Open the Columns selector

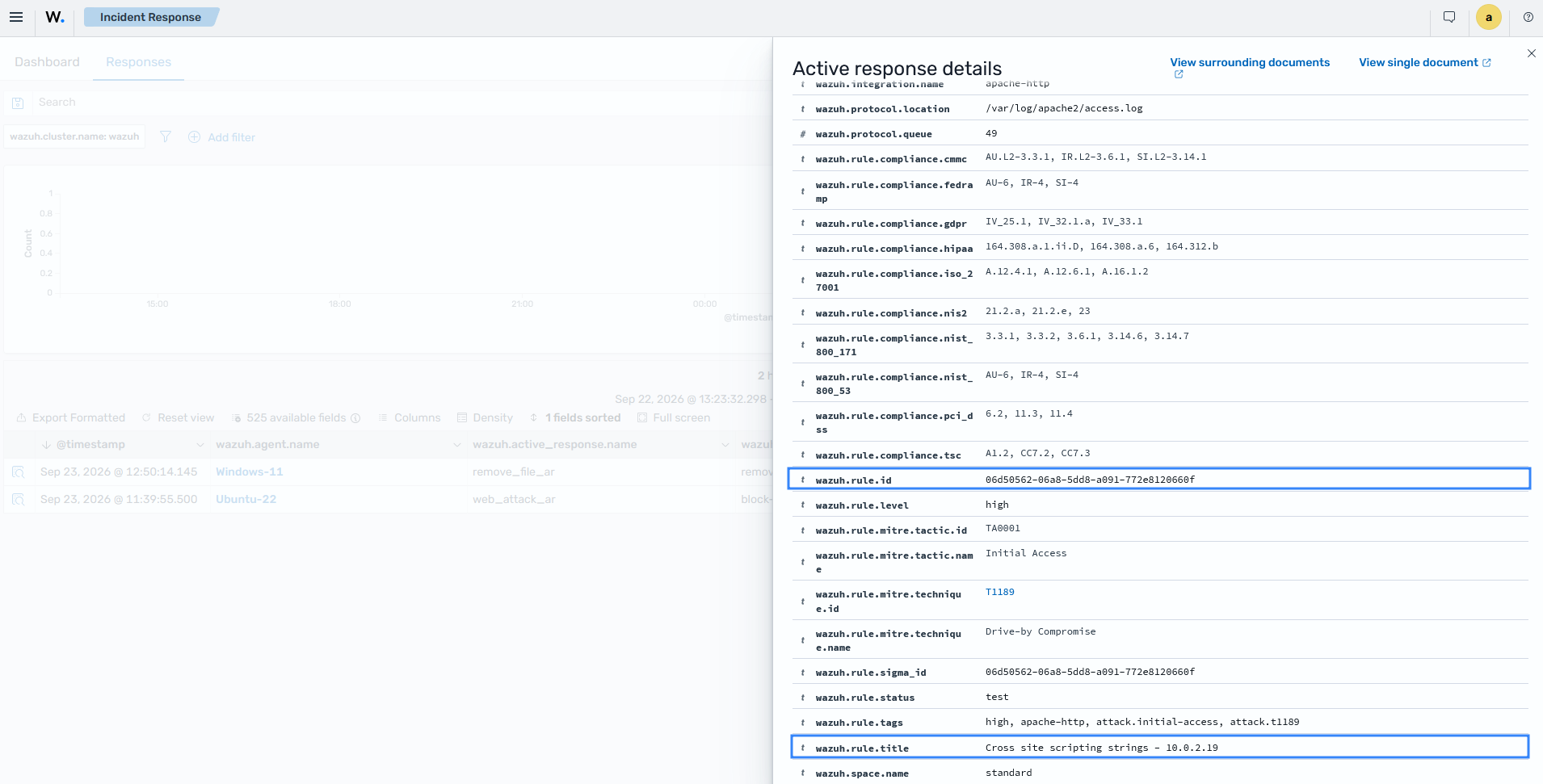tap(410, 417)
